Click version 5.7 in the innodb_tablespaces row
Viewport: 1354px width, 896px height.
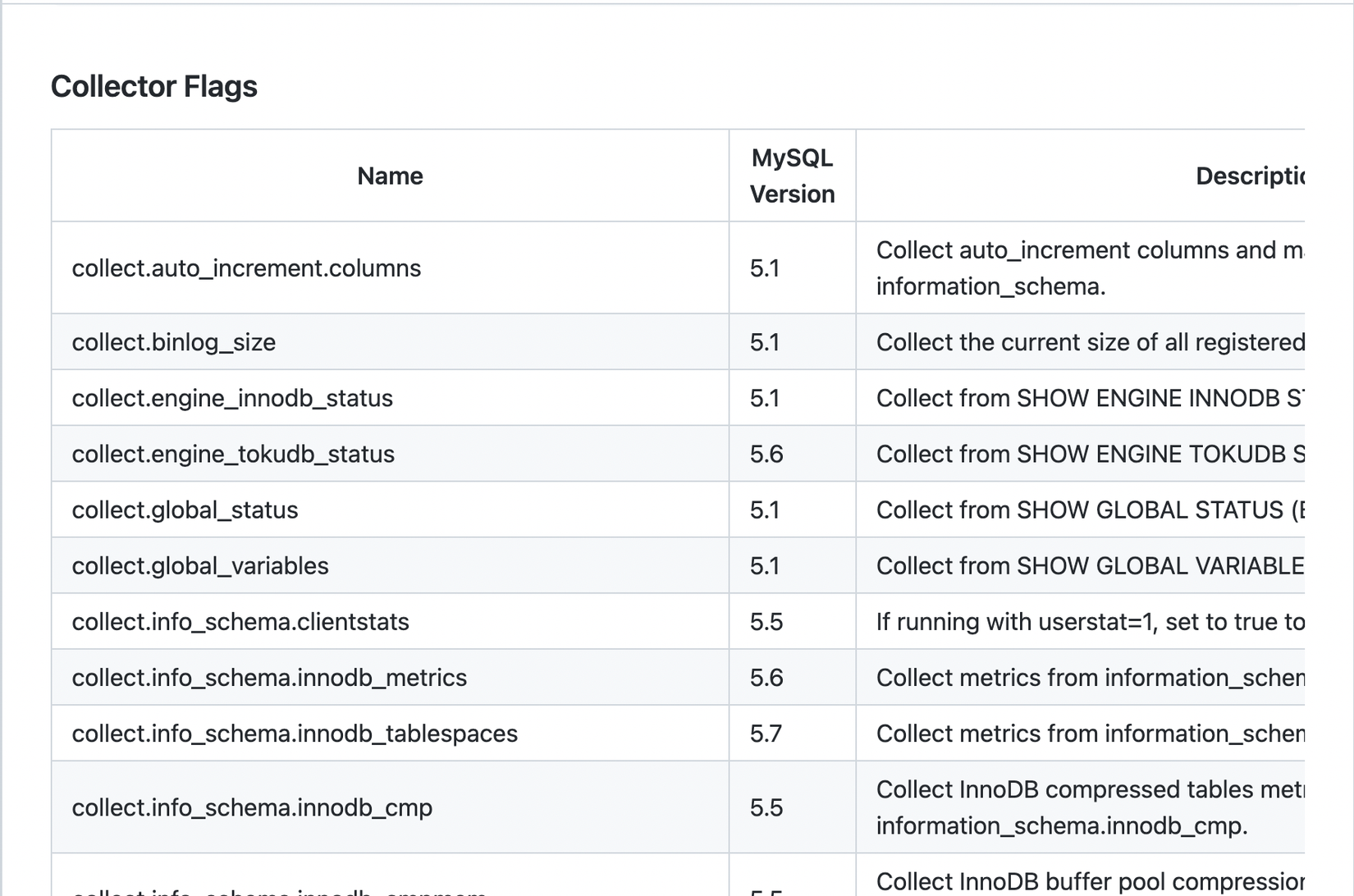(766, 733)
